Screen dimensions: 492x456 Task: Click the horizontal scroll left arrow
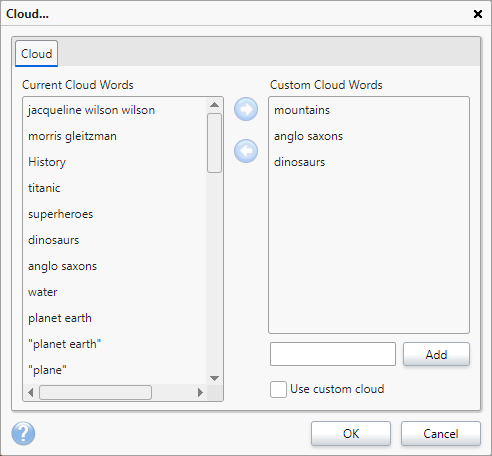click(x=31, y=392)
